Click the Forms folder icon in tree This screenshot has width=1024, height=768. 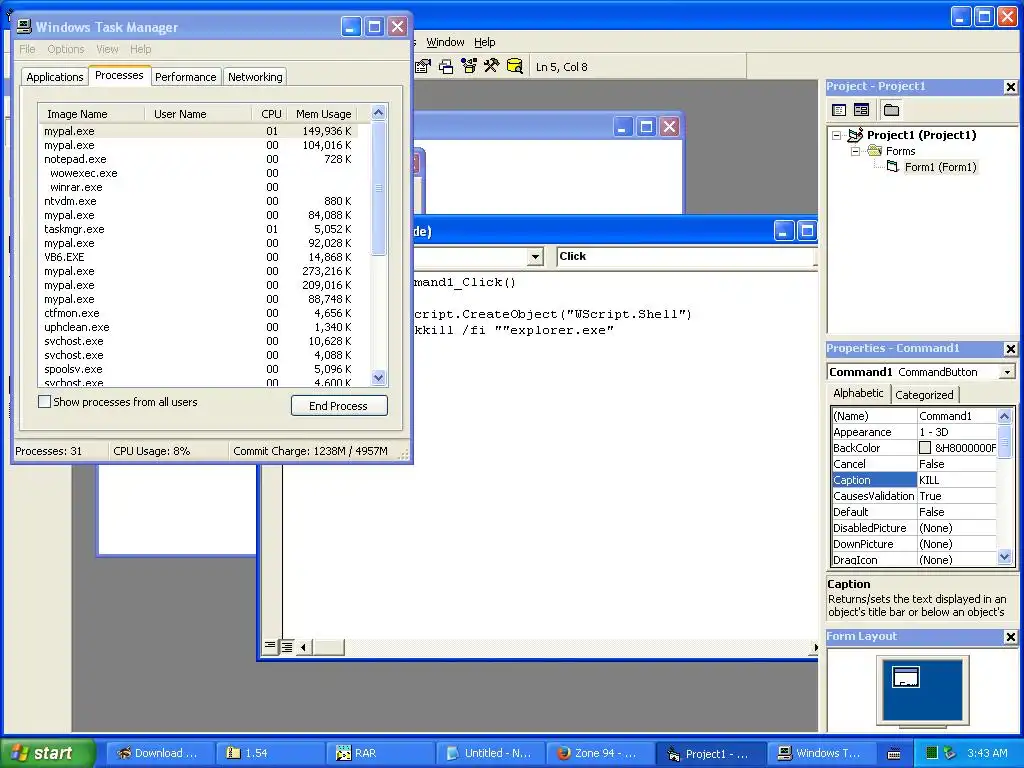tap(874, 151)
